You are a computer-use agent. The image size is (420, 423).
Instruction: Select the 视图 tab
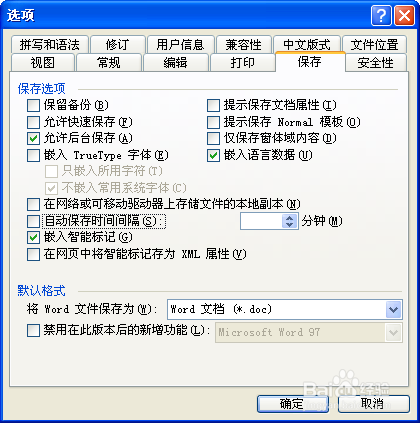43,63
